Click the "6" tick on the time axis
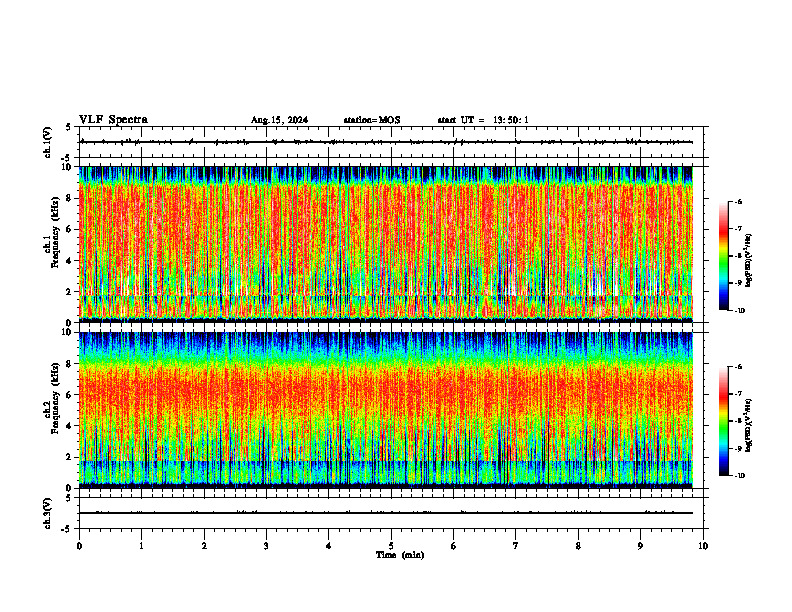The width and height of the screenshot is (792, 612). pos(454,546)
